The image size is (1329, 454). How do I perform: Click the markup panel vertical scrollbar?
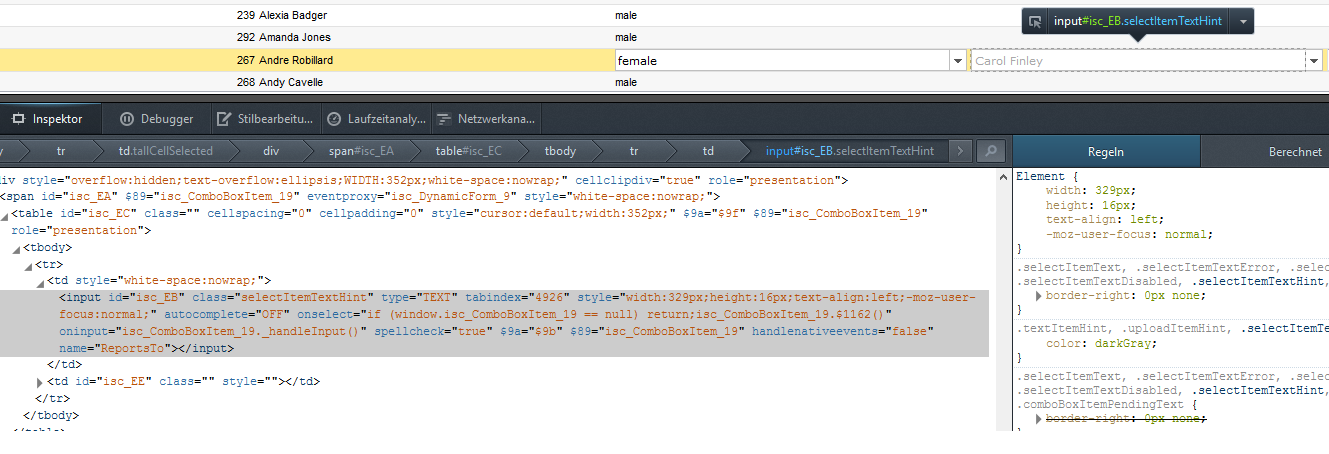pyautogui.click(x=1002, y=300)
